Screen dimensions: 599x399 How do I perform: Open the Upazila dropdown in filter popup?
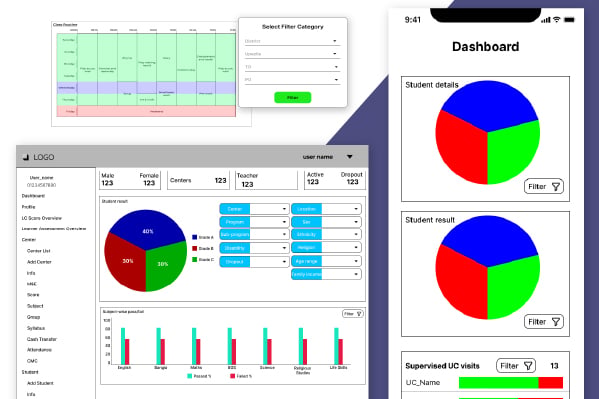point(292,54)
